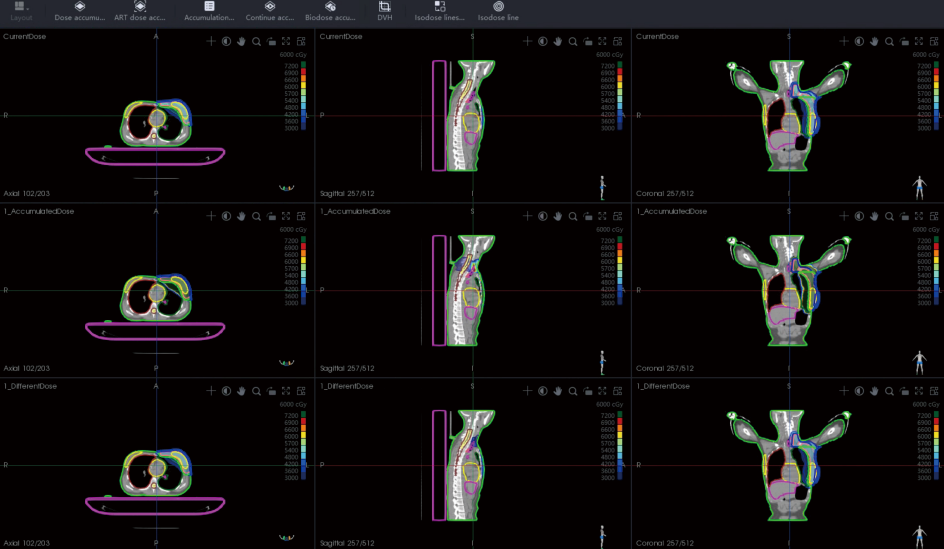Image resolution: width=944 pixels, height=549 pixels.
Task: Click the orientation indicator in CurrentDose axial view
Action: [x=287, y=188]
